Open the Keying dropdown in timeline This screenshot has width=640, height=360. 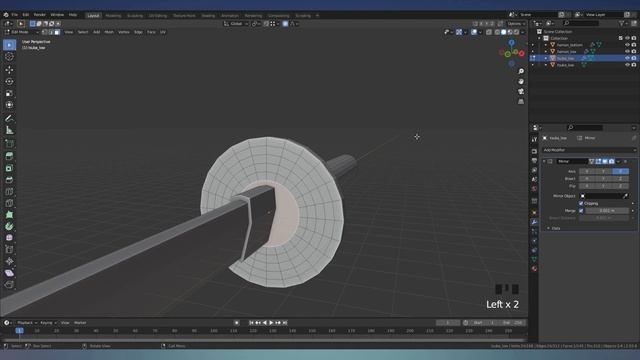click(x=48, y=323)
